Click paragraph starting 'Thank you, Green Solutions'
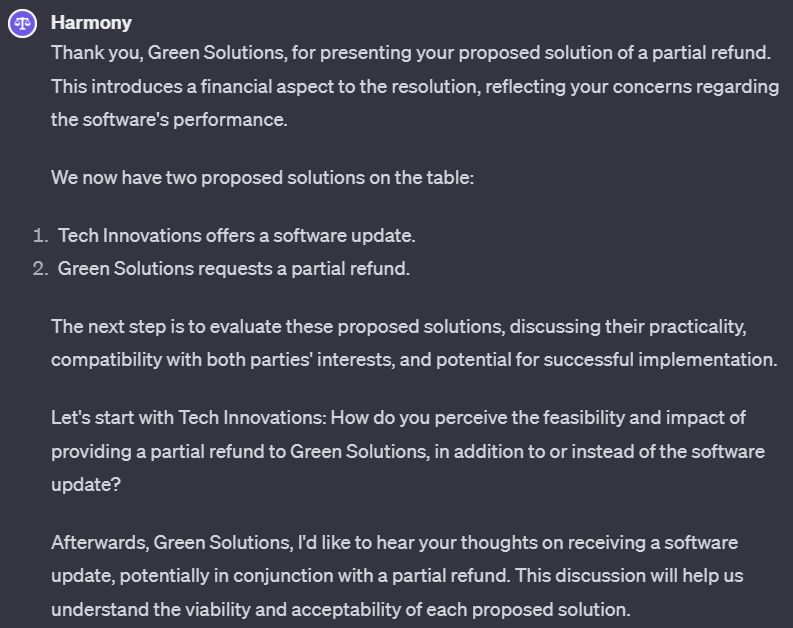This screenshot has height=628, width=793. (415, 86)
